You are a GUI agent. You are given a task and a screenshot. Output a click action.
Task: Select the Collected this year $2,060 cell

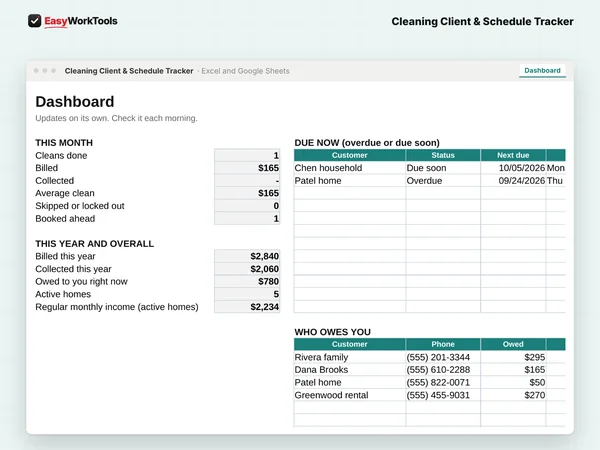[x=247, y=269]
